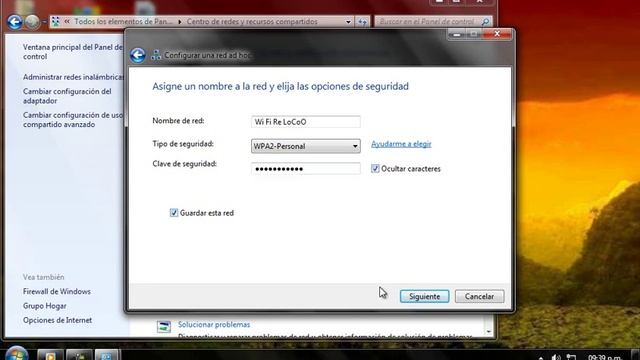Click Todos los elementos de Panel breadcrumb
The width and height of the screenshot is (640, 360).
pyautogui.click(x=123, y=22)
